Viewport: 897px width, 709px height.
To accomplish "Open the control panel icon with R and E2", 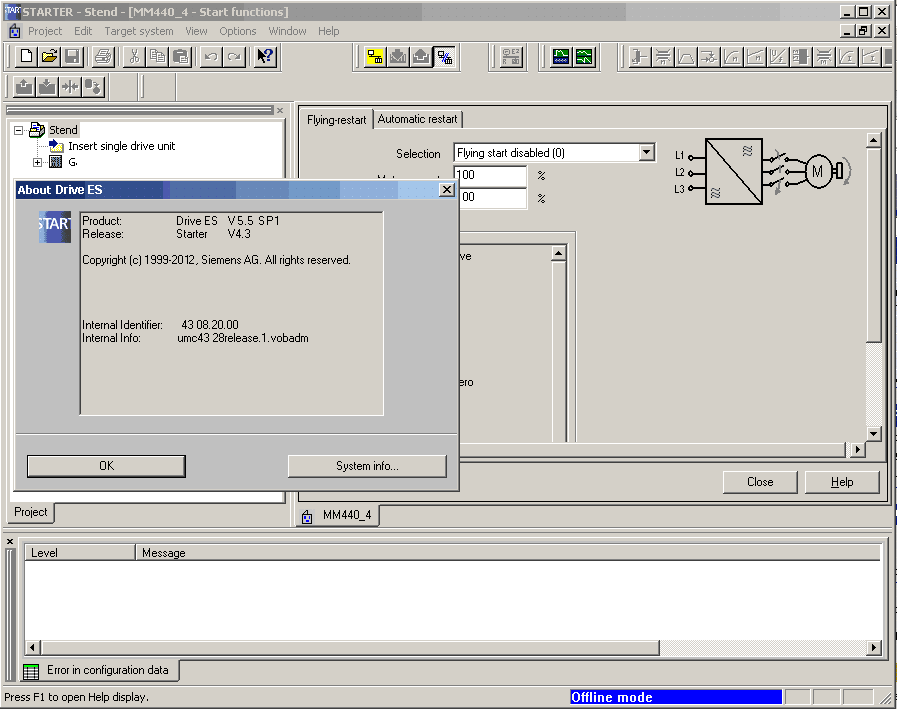I will point(511,57).
